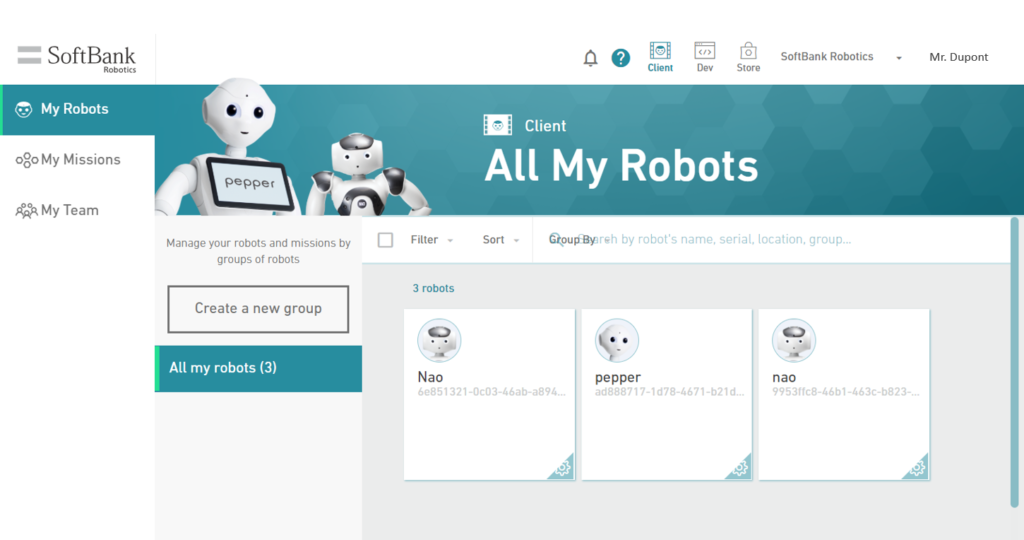
Task: Tick the select-all robots checkbox
Action: [x=385, y=240]
